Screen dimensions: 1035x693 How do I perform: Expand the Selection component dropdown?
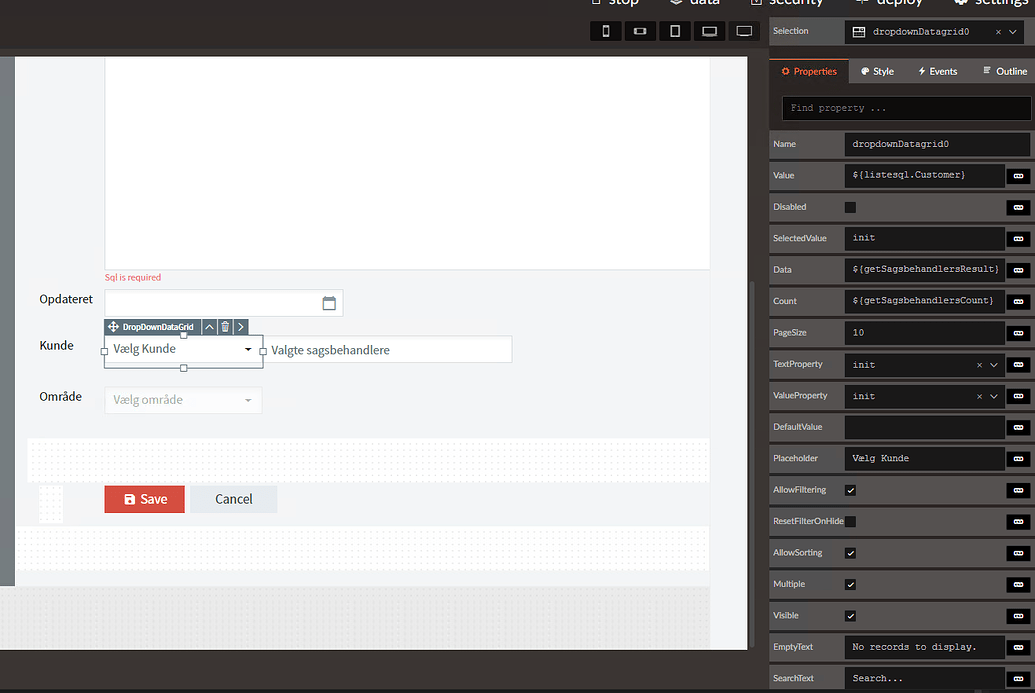1013,32
